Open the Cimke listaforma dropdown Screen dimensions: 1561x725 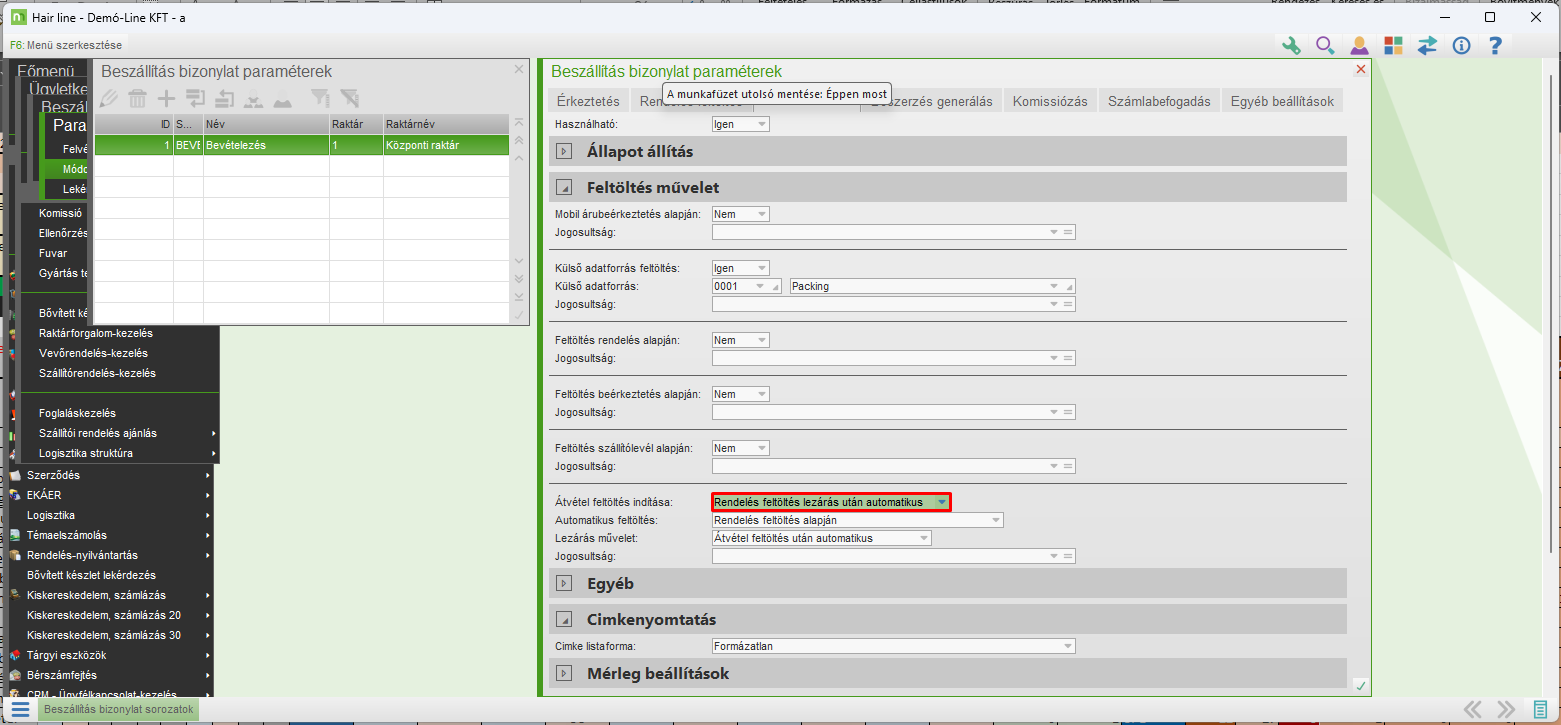[1068, 646]
